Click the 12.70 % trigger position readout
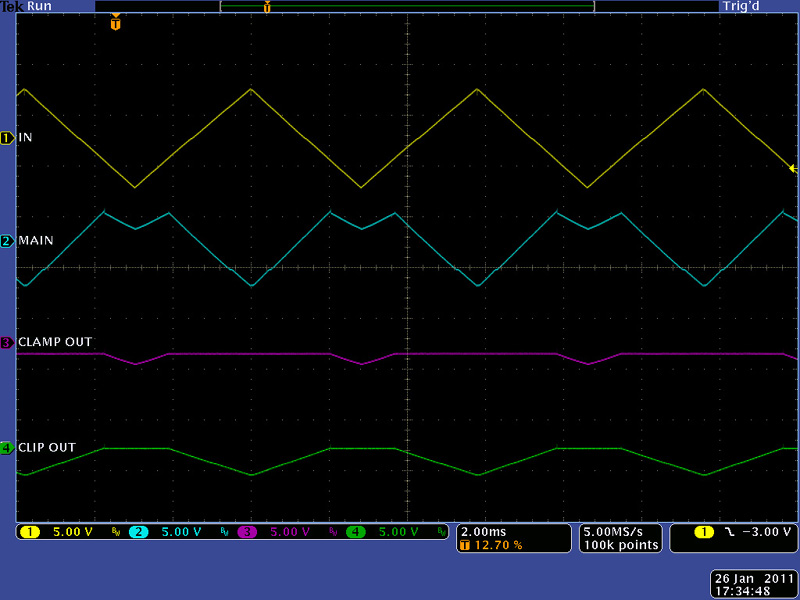800x600 pixels. [x=498, y=545]
